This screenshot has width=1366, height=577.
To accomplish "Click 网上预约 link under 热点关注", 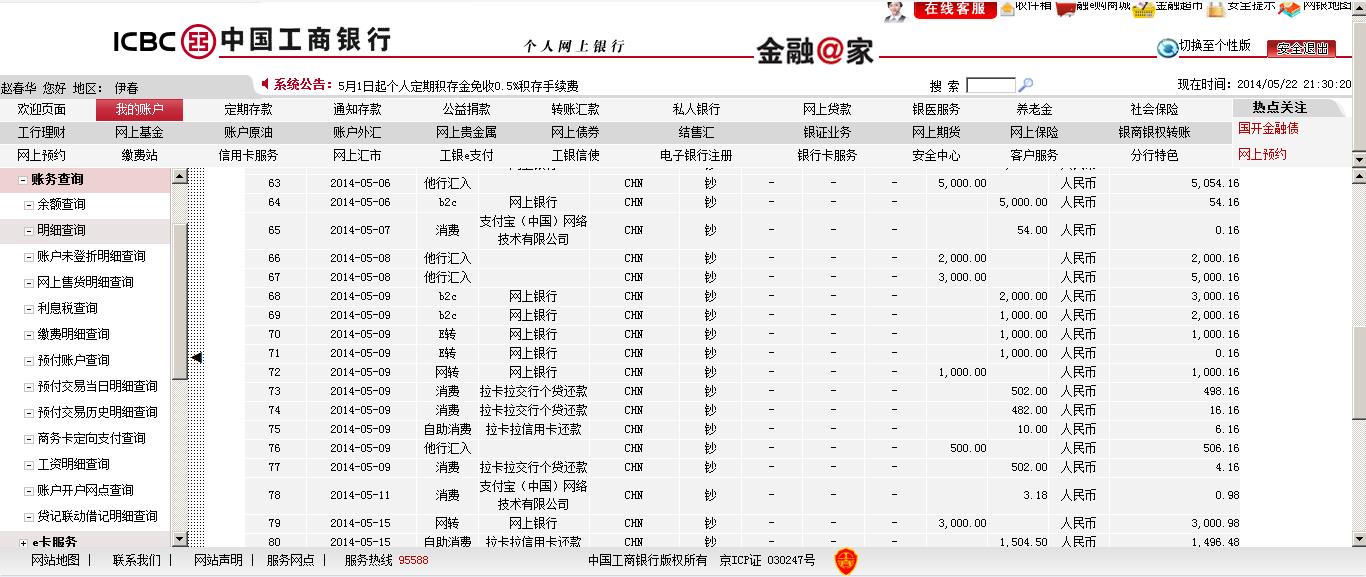I will tap(1262, 154).
